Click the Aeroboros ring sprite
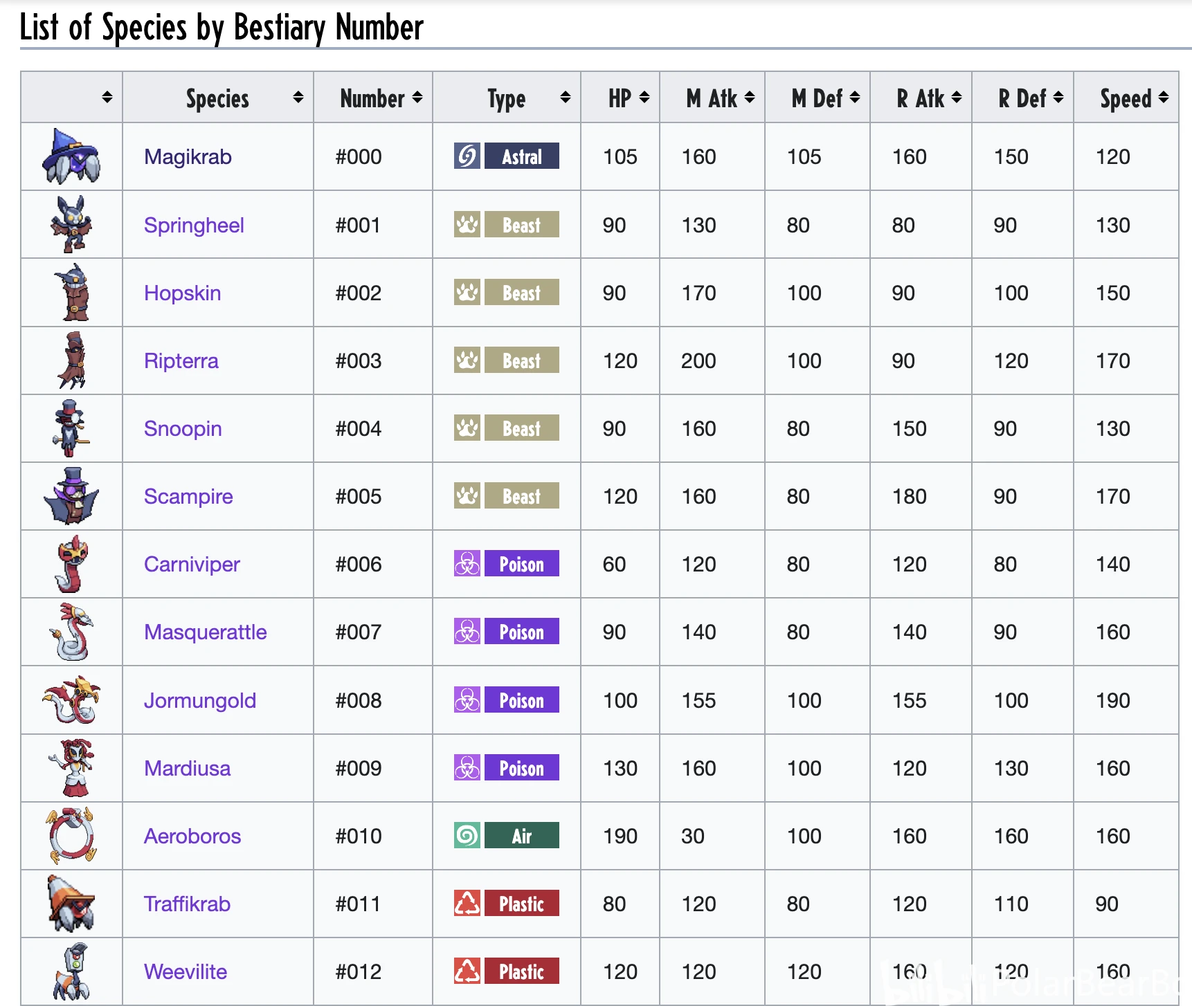The height and width of the screenshot is (1006, 1192). point(71,836)
